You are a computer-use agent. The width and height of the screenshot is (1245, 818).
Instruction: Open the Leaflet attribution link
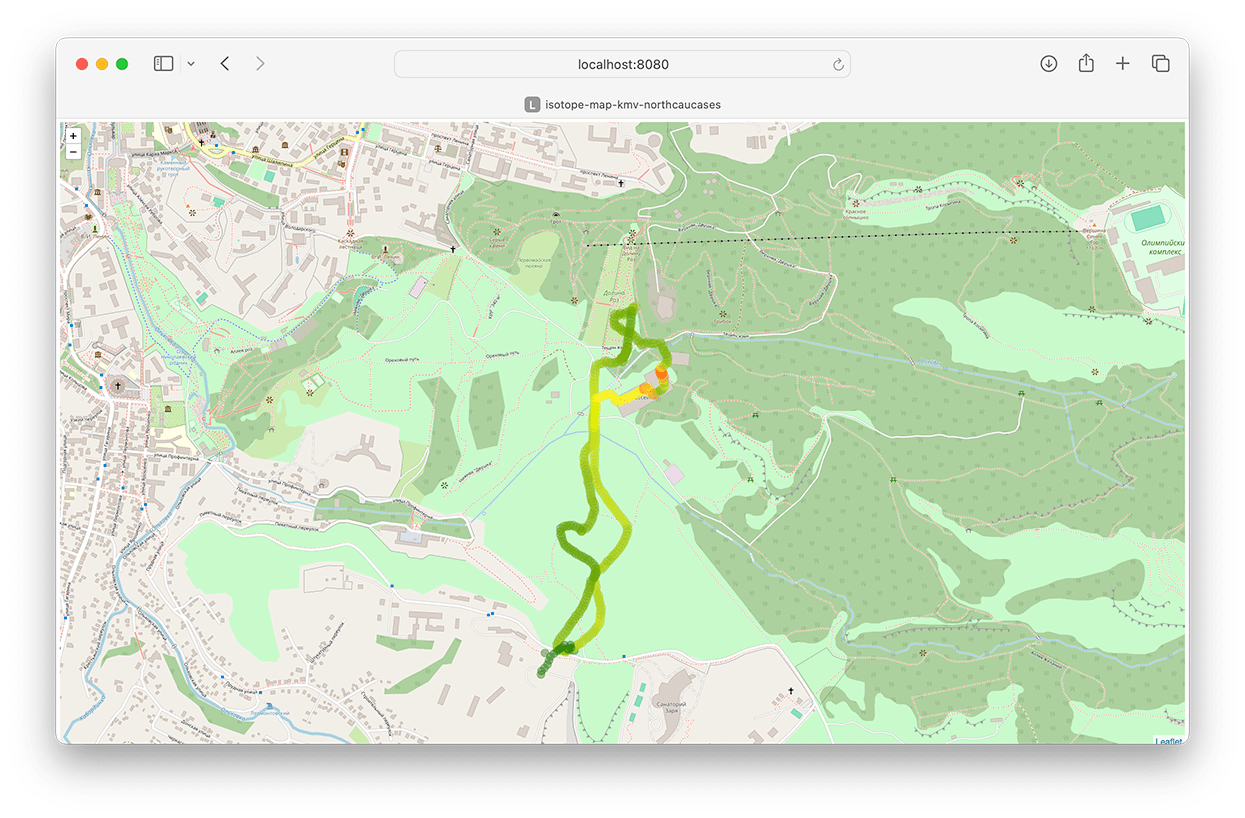(x=1168, y=741)
